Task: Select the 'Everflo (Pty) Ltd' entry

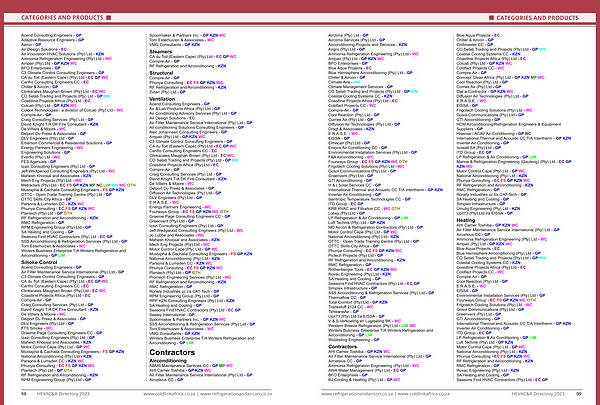Action: point(41,157)
